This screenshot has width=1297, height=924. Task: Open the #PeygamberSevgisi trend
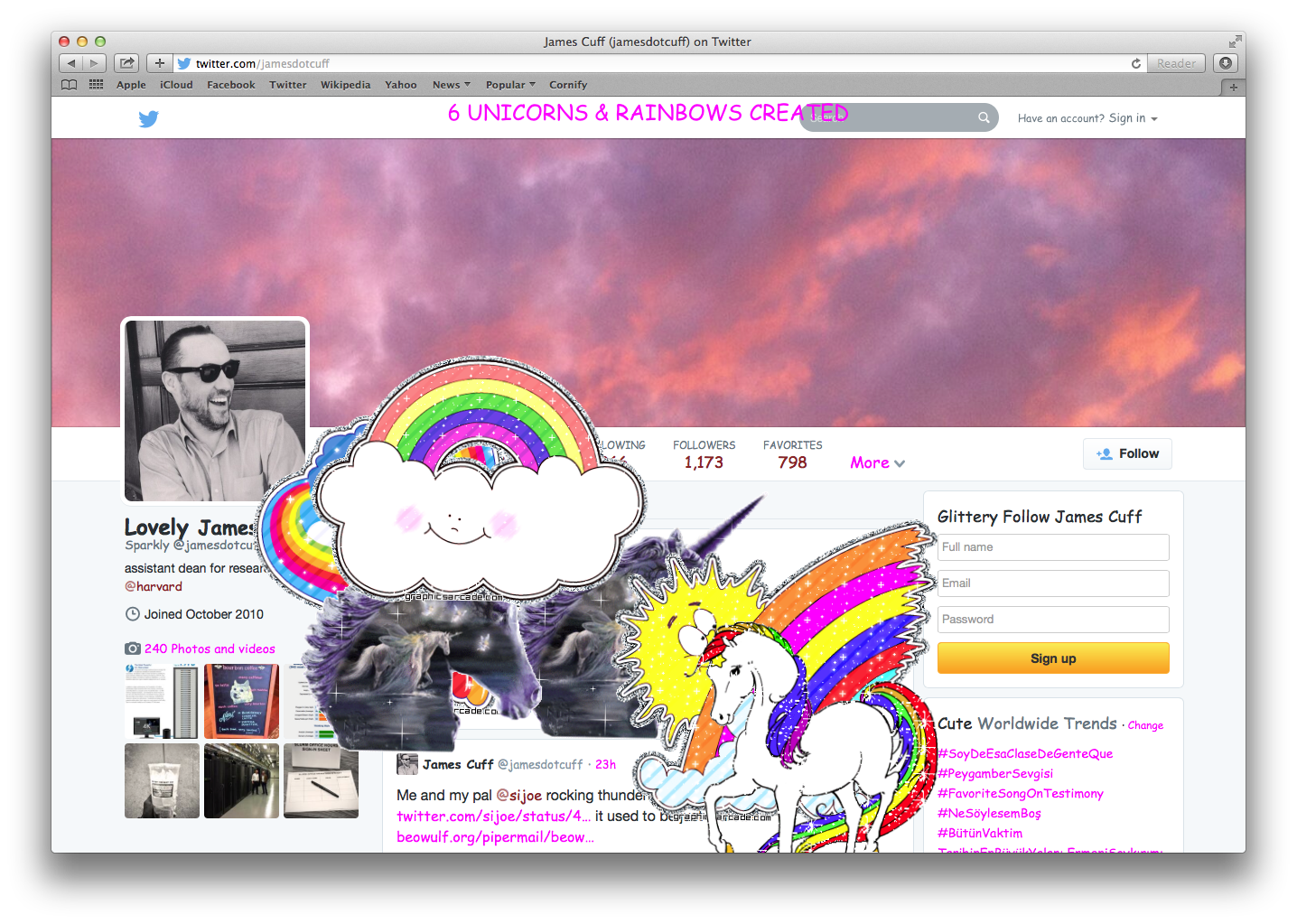tap(995, 773)
